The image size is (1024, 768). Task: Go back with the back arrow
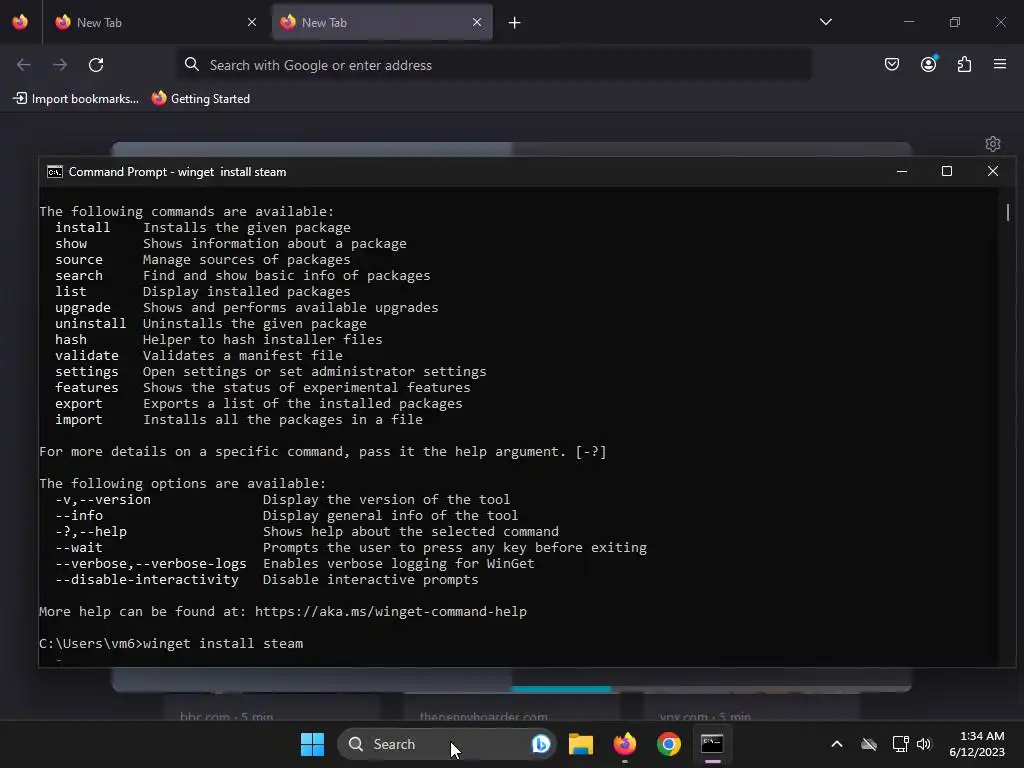coord(24,65)
